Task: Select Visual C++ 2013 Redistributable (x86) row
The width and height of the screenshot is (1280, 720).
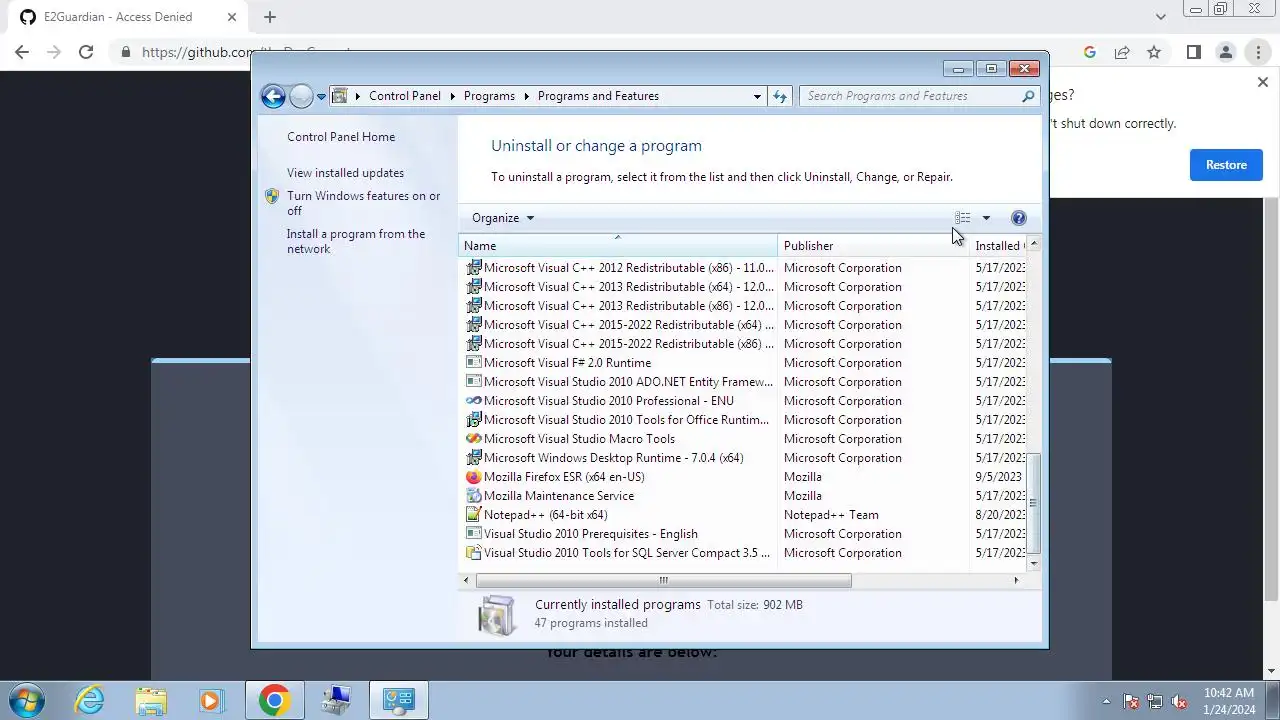Action: pyautogui.click(x=742, y=306)
